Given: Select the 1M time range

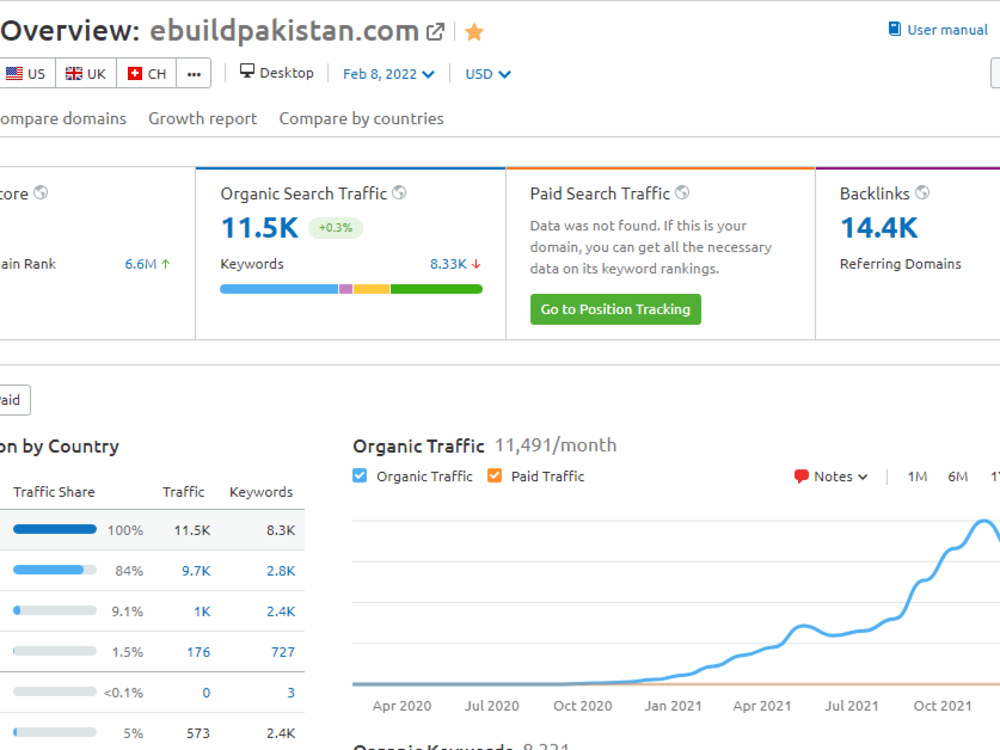Looking at the screenshot, I should coord(917,476).
